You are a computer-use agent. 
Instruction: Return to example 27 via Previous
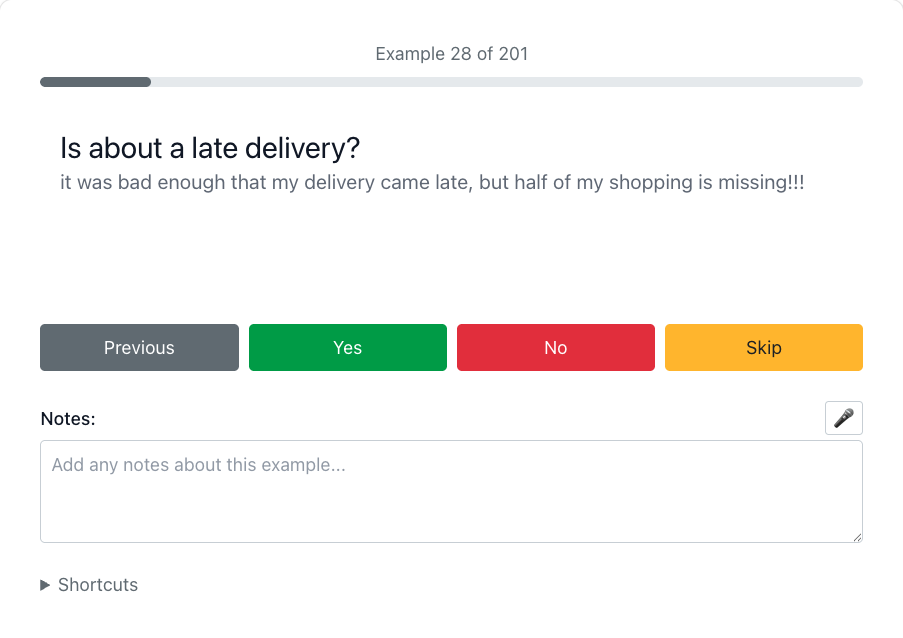139,348
